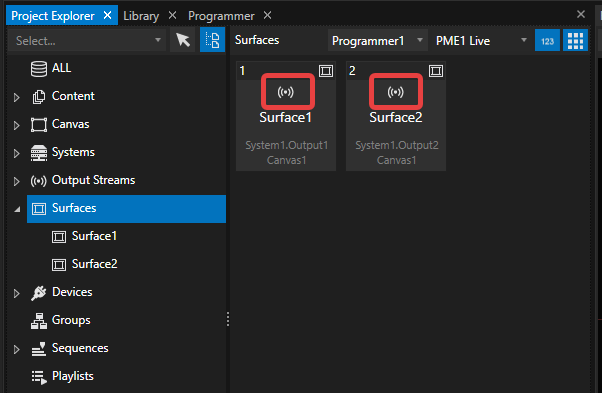Click the System1.Output2 text on tile

point(397,145)
